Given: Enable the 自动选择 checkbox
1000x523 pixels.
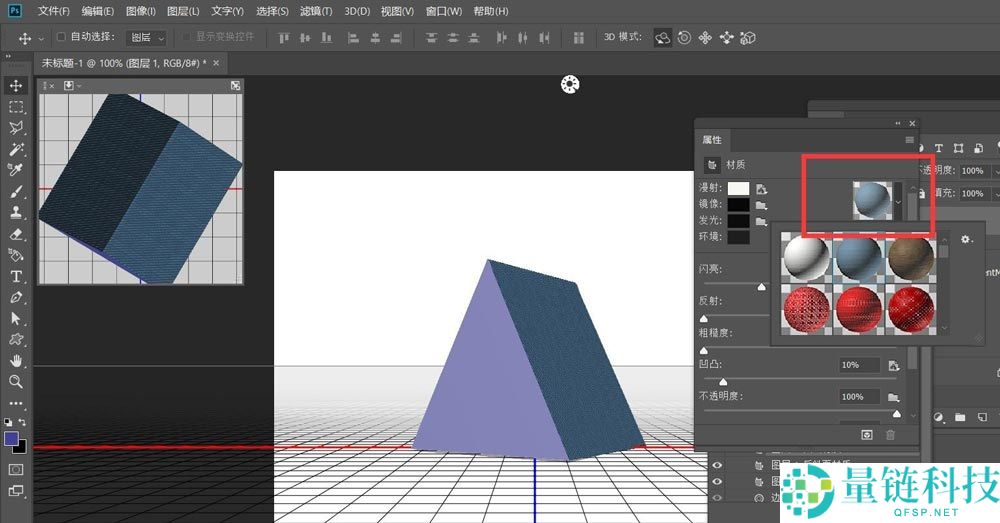Looking at the screenshot, I should click(61, 37).
